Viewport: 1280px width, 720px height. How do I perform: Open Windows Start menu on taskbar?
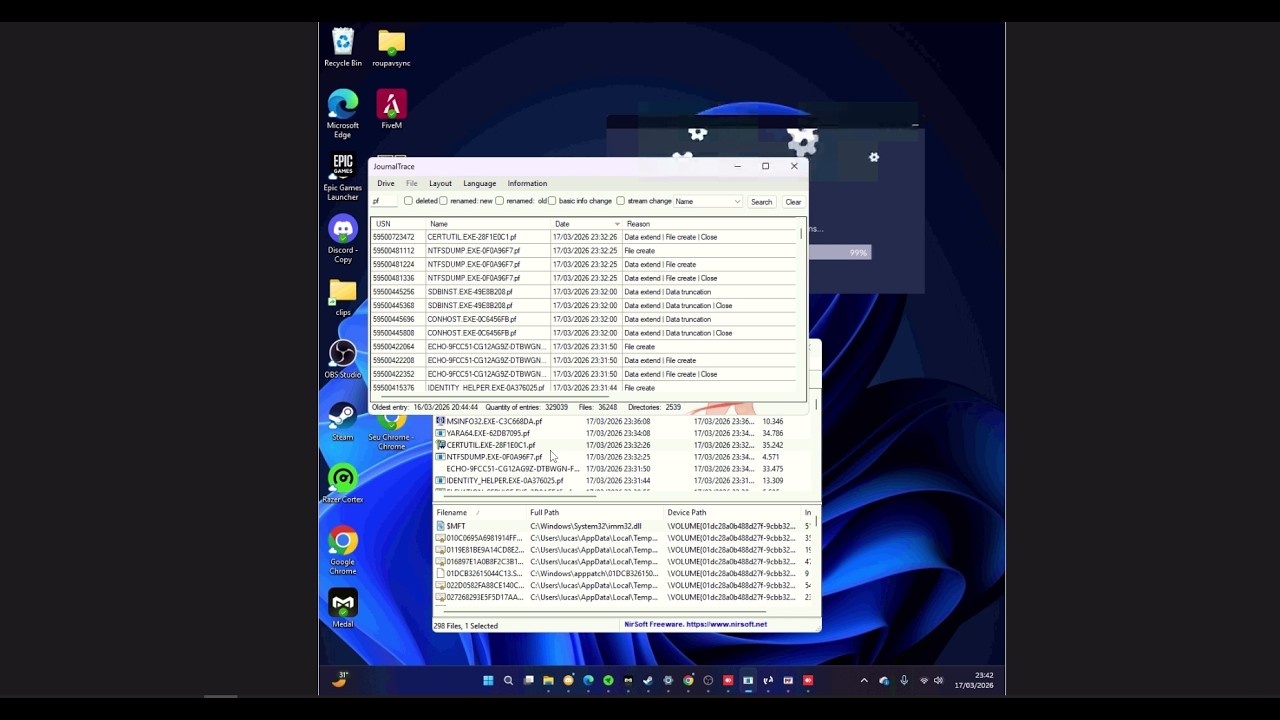[488, 681]
